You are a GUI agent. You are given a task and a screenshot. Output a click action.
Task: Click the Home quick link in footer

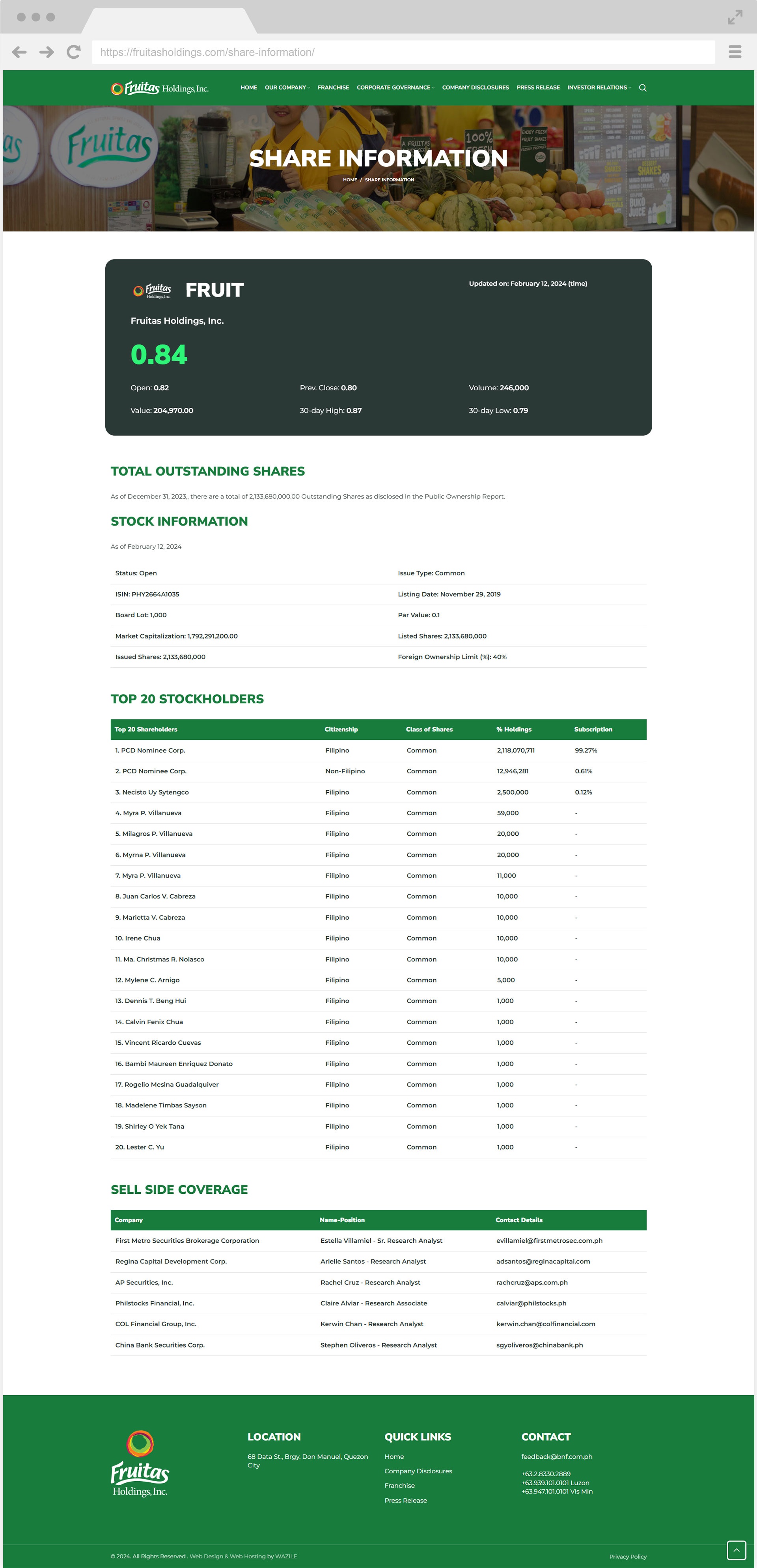[x=394, y=1457]
